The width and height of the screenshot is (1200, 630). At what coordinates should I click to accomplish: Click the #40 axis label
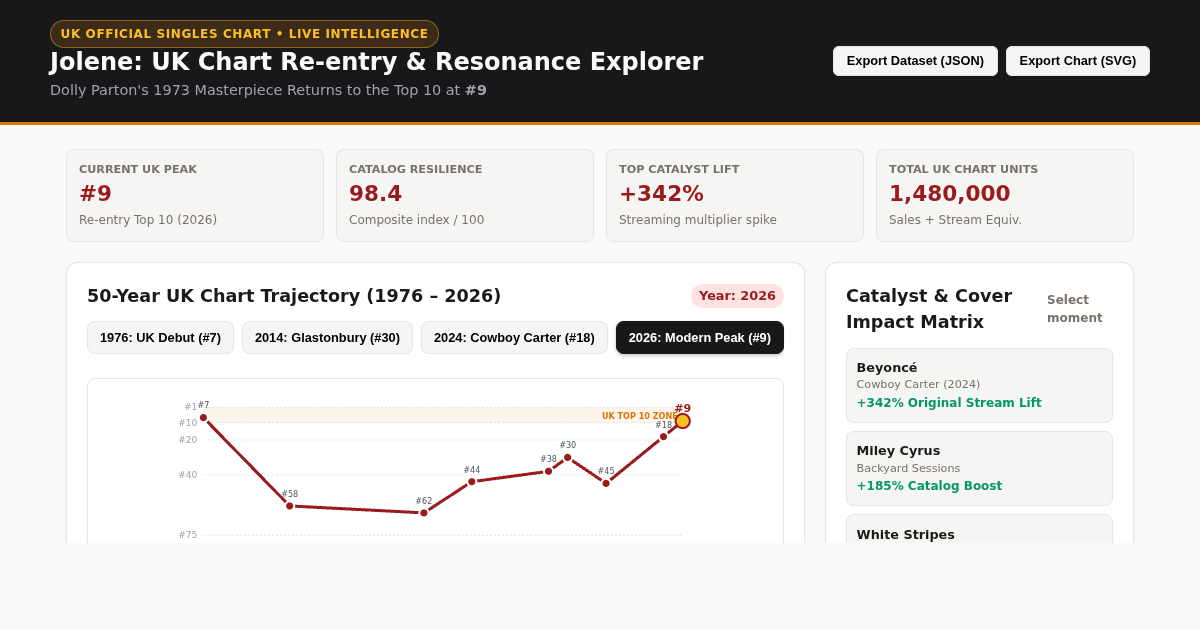188,475
